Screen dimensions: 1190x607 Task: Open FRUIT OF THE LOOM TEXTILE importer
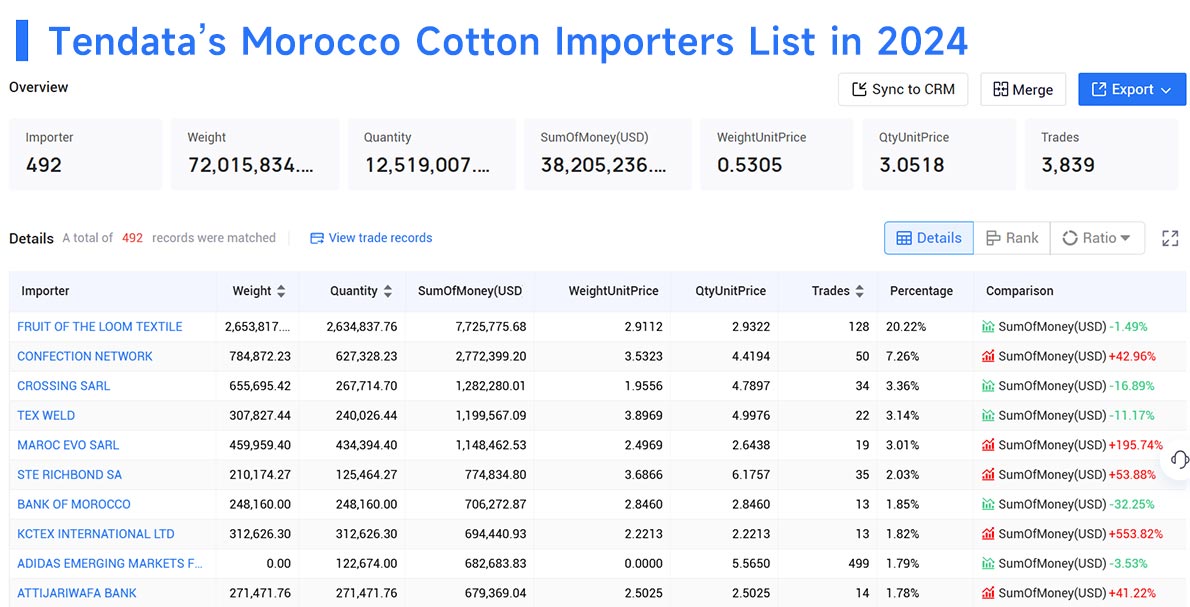pos(99,326)
